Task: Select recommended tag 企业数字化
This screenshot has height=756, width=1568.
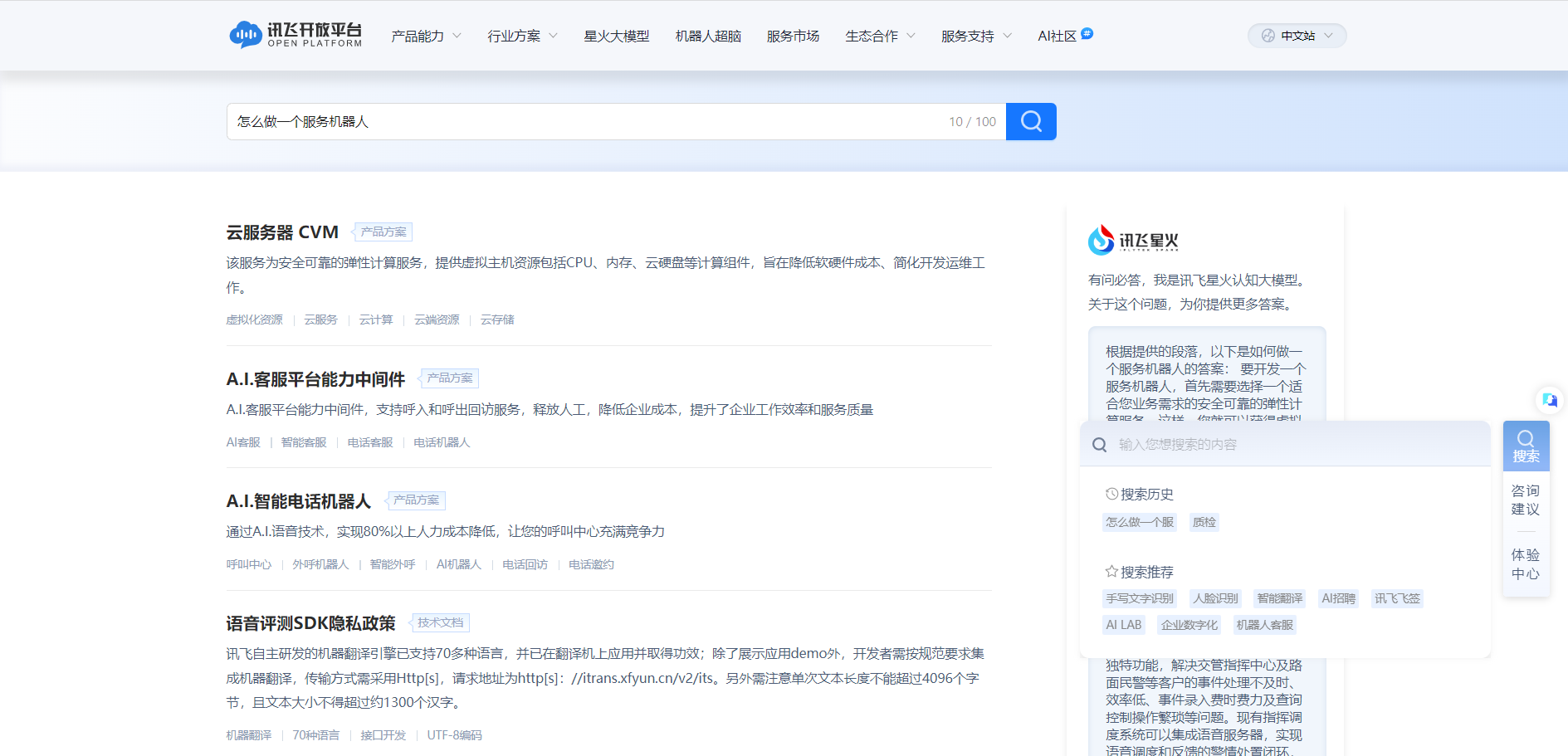Action: click(x=1189, y=625)
